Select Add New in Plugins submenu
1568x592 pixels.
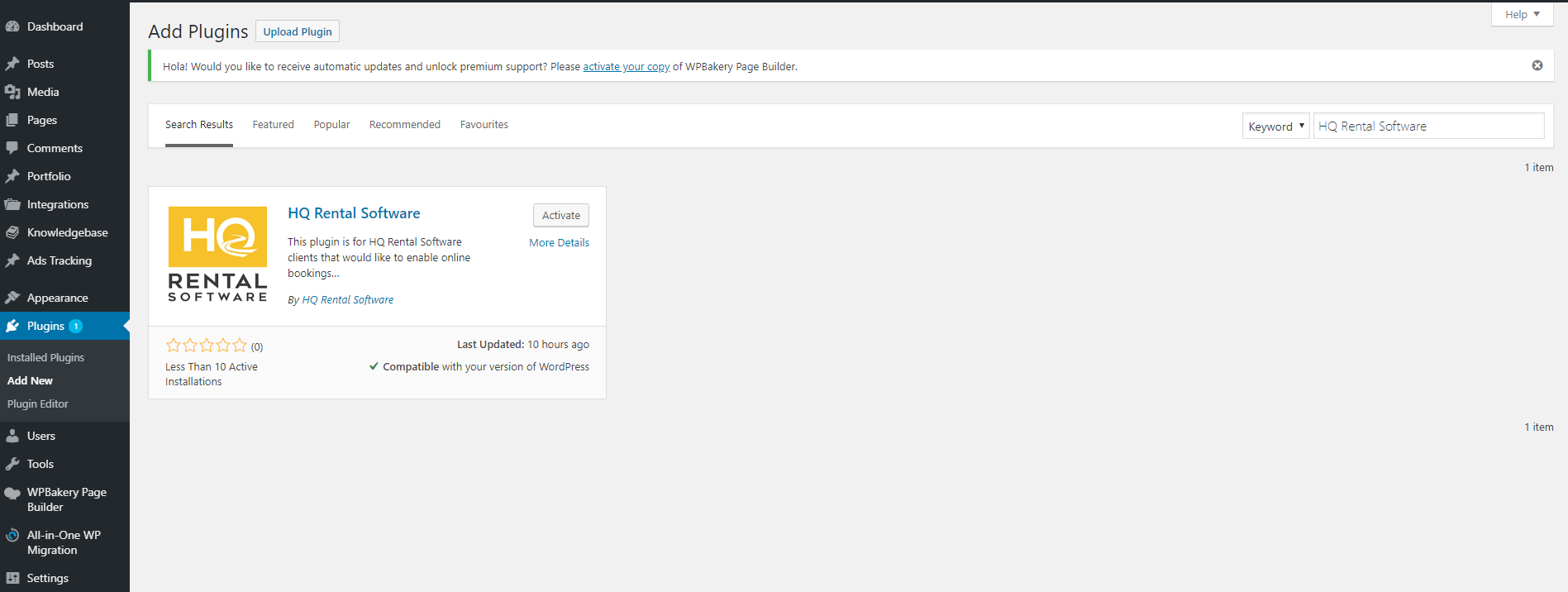[x=30, y=380]
